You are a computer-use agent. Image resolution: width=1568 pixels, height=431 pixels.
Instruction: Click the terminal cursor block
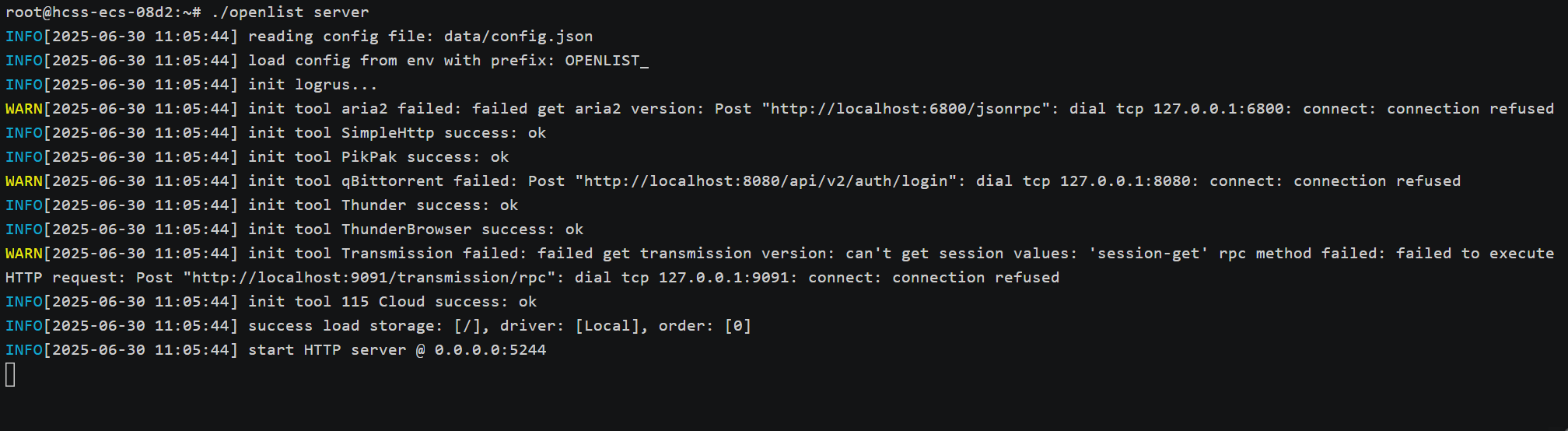(x=10, y=375)
